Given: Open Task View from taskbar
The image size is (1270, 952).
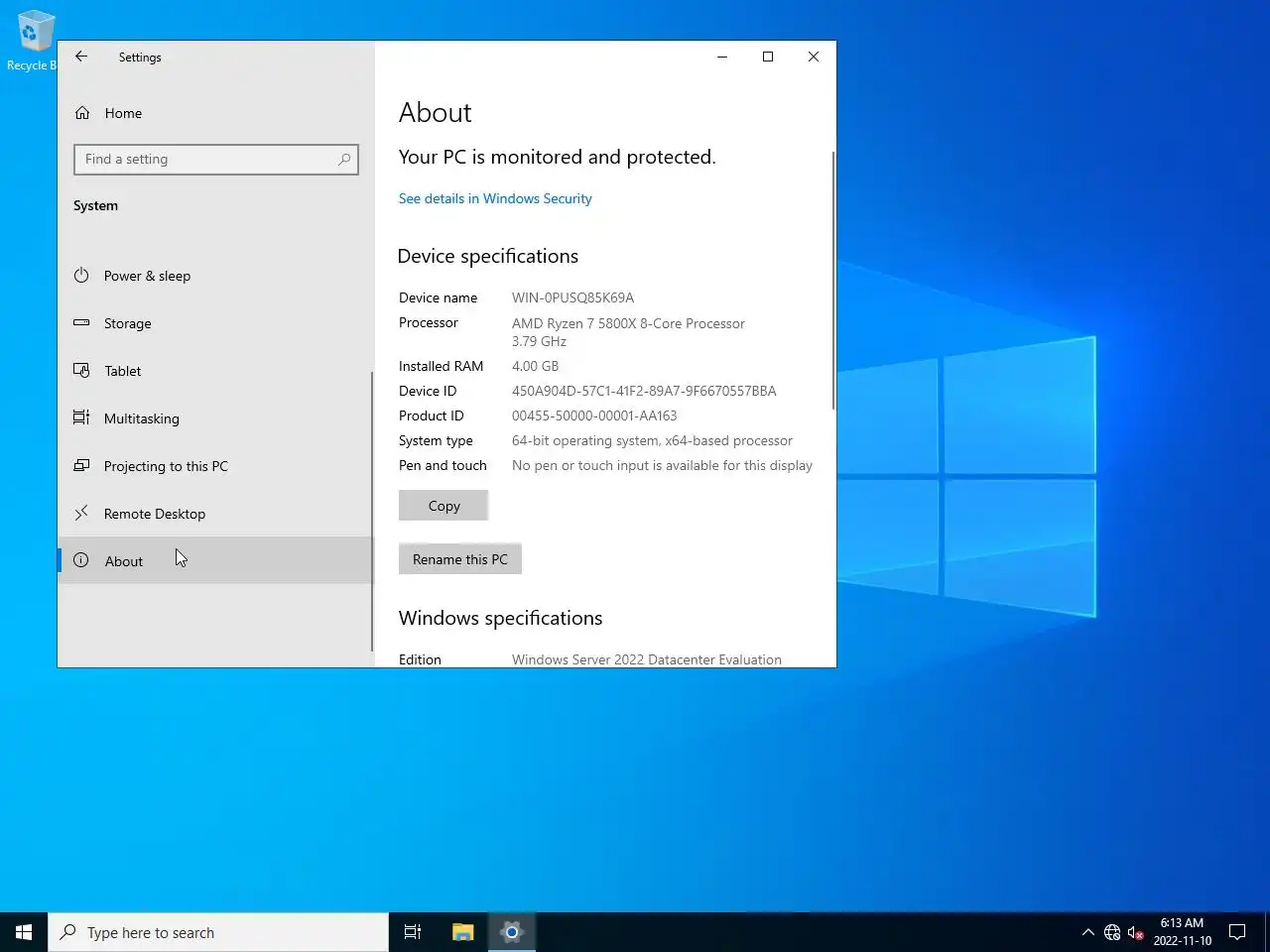Looking at the screenshot, I should 413,932.
